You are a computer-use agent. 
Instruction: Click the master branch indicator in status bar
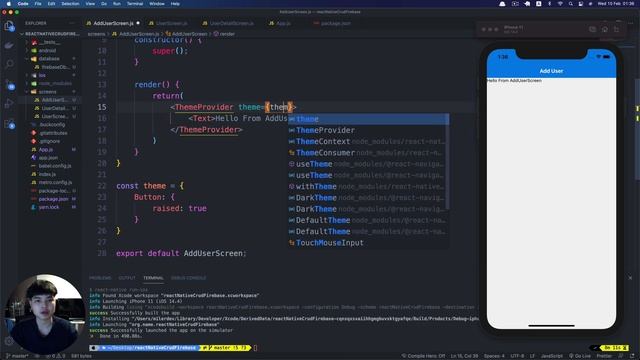pos(17,356)
